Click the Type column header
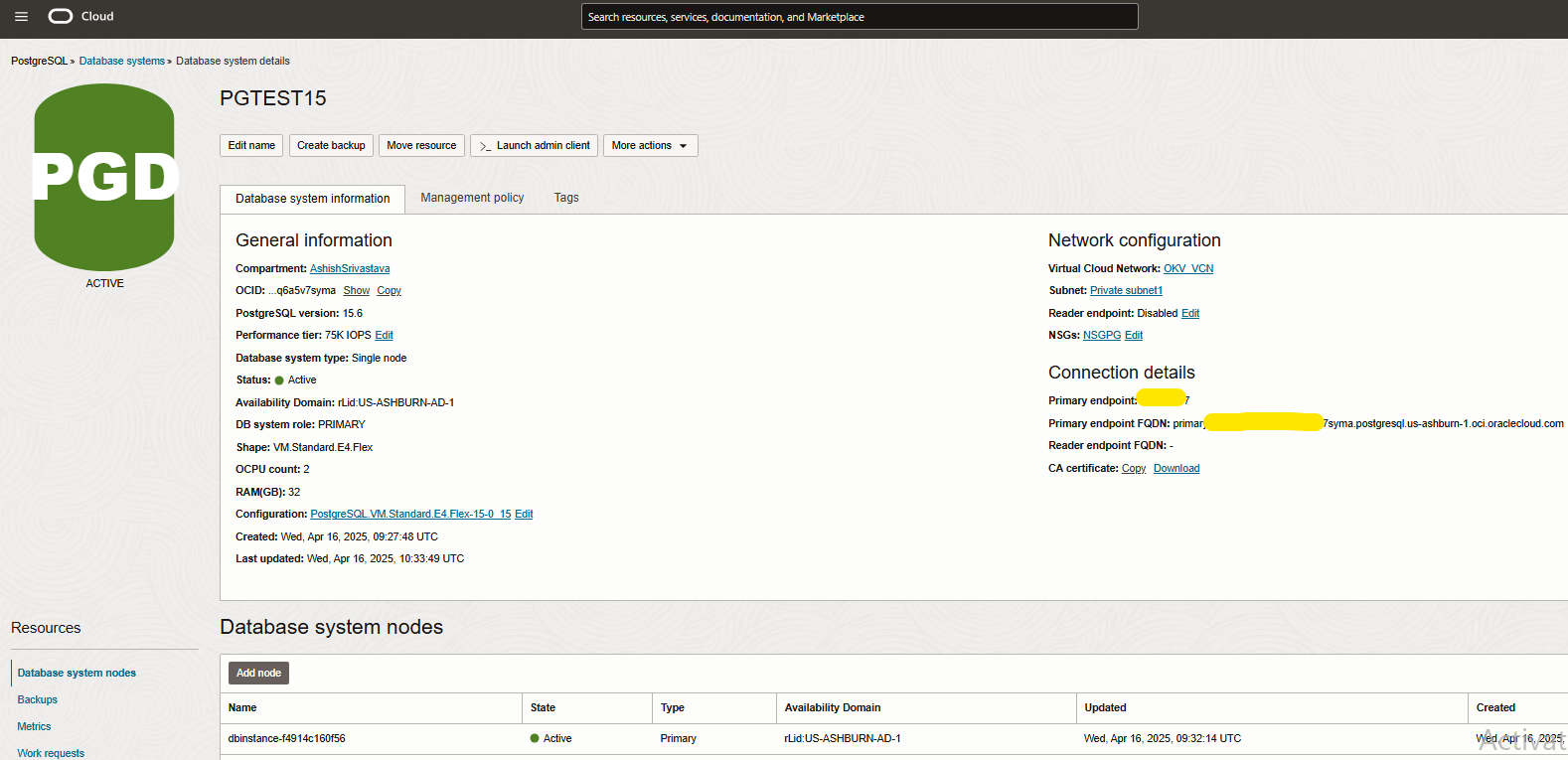 (673, 707)
